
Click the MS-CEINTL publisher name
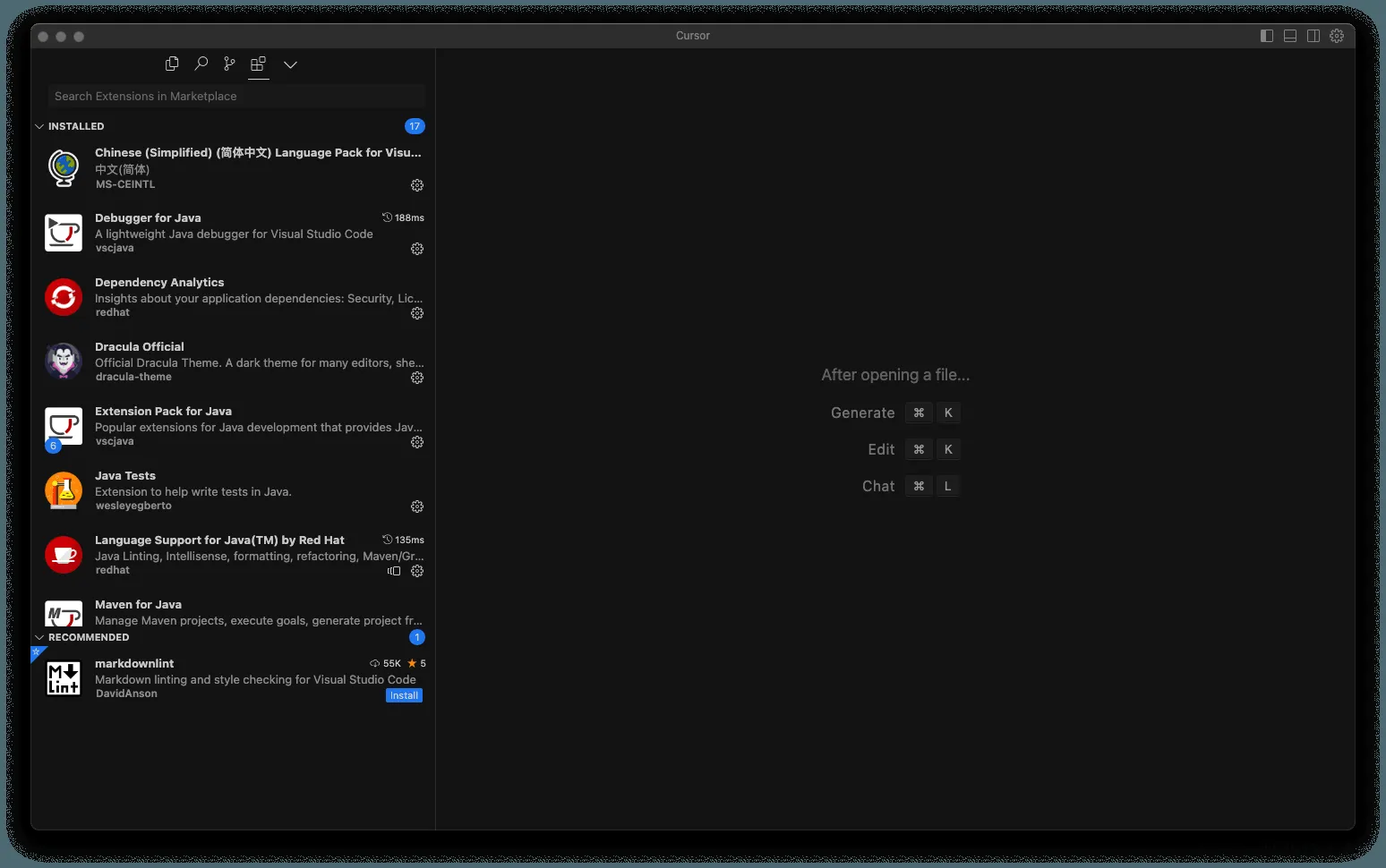[x=125, y=184]
